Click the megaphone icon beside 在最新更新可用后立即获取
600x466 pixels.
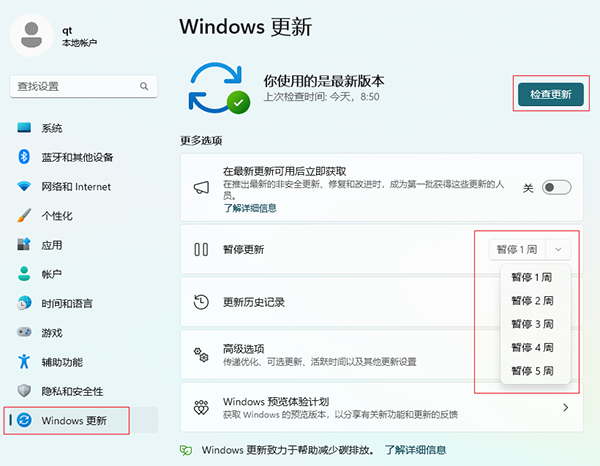point(201,187)
